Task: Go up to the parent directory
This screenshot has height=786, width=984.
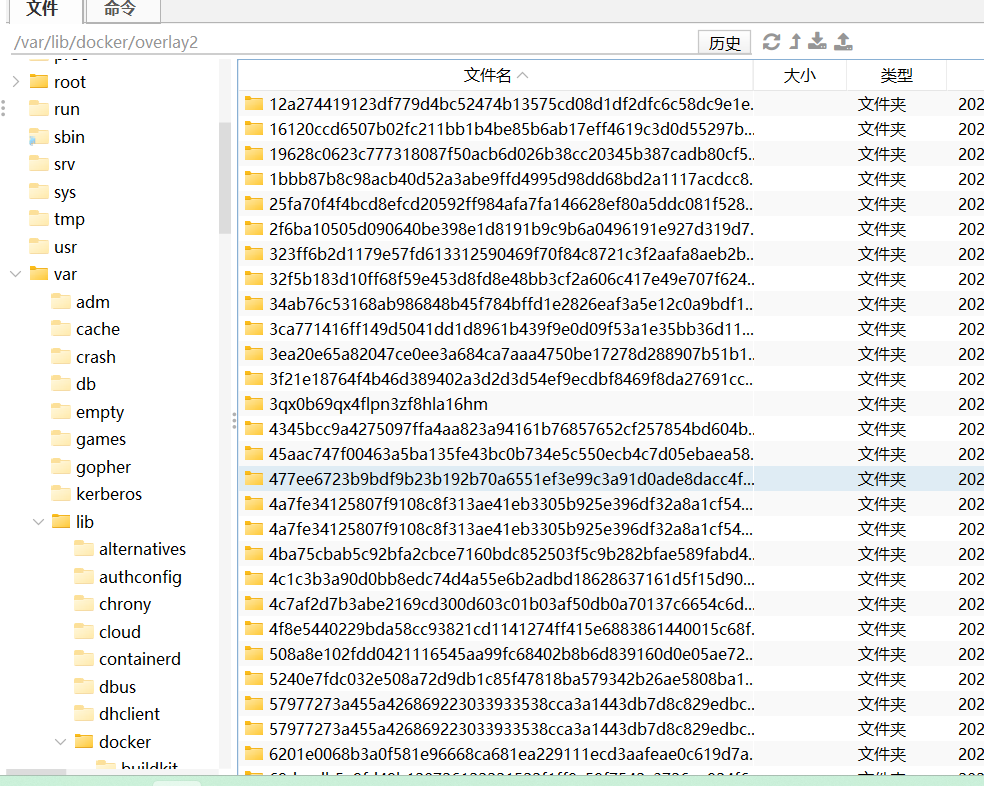Action: pos(795,42)
